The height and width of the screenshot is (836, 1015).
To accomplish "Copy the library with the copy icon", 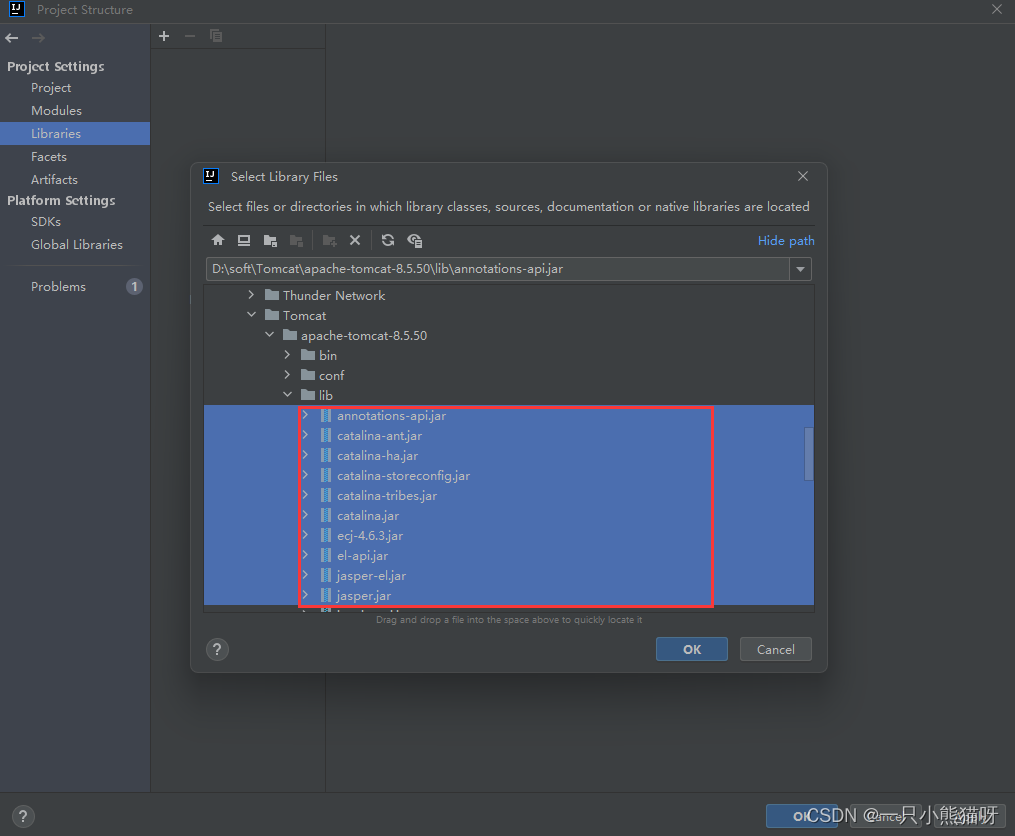I will (216, 36).
